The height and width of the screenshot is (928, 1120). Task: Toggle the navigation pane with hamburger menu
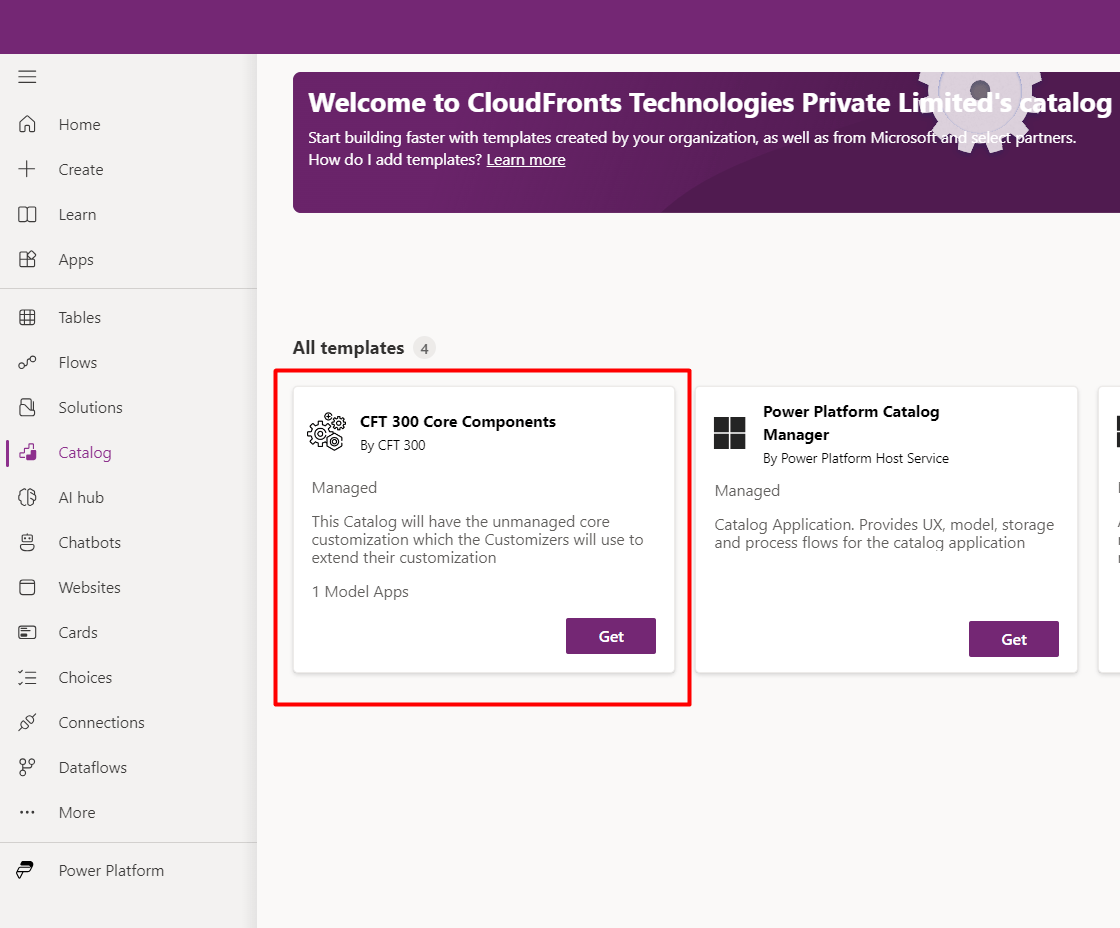coord(27,76)
